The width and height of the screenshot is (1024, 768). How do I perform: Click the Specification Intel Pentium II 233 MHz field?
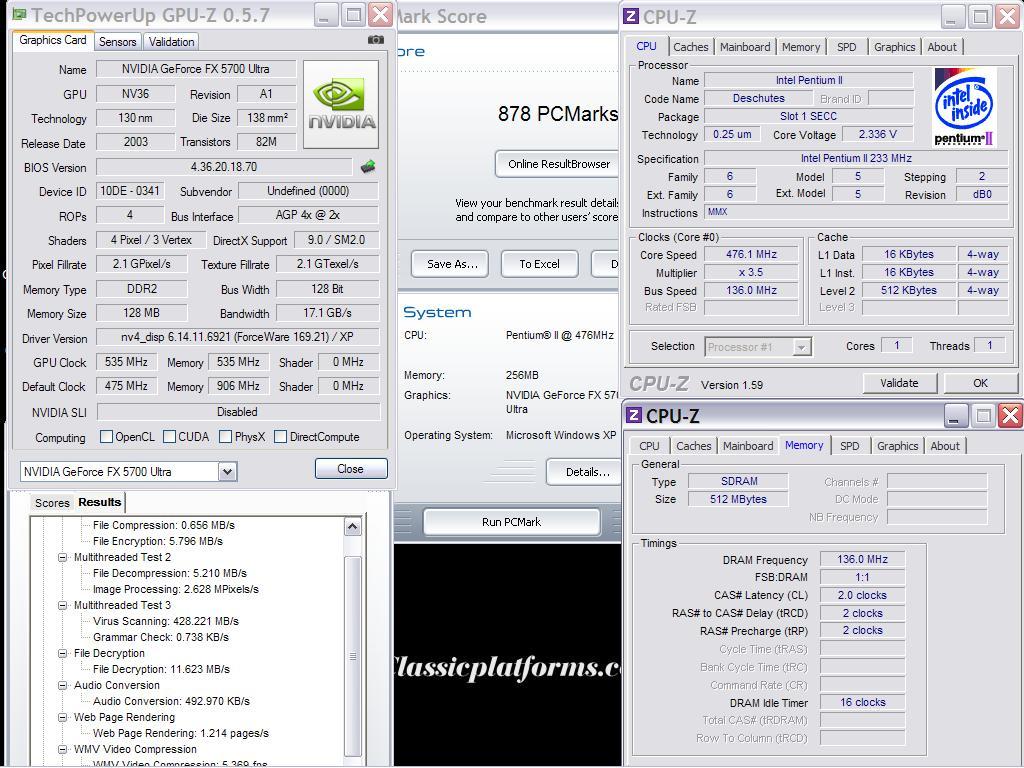point(856,158)
